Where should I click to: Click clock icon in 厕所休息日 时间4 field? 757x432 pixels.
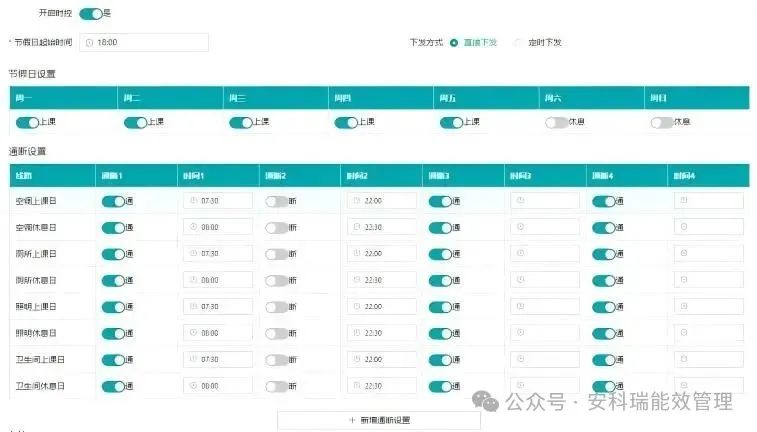coord(684,279)
